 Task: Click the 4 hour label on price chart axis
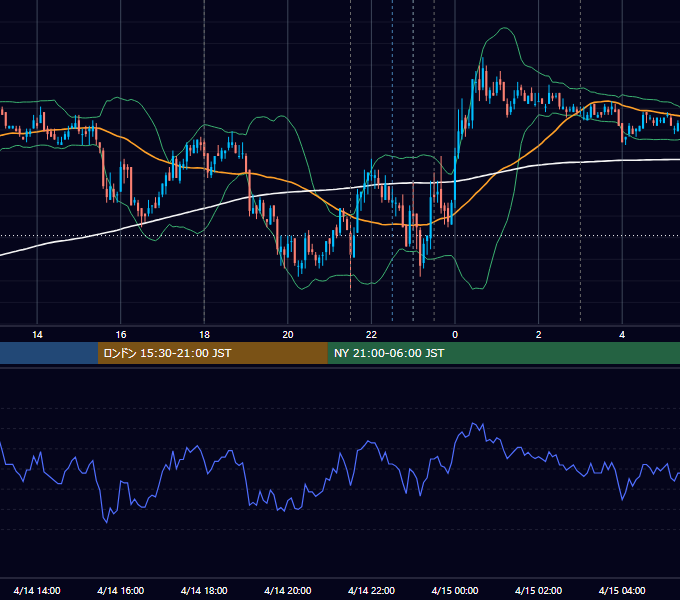(x=622, y=335)
